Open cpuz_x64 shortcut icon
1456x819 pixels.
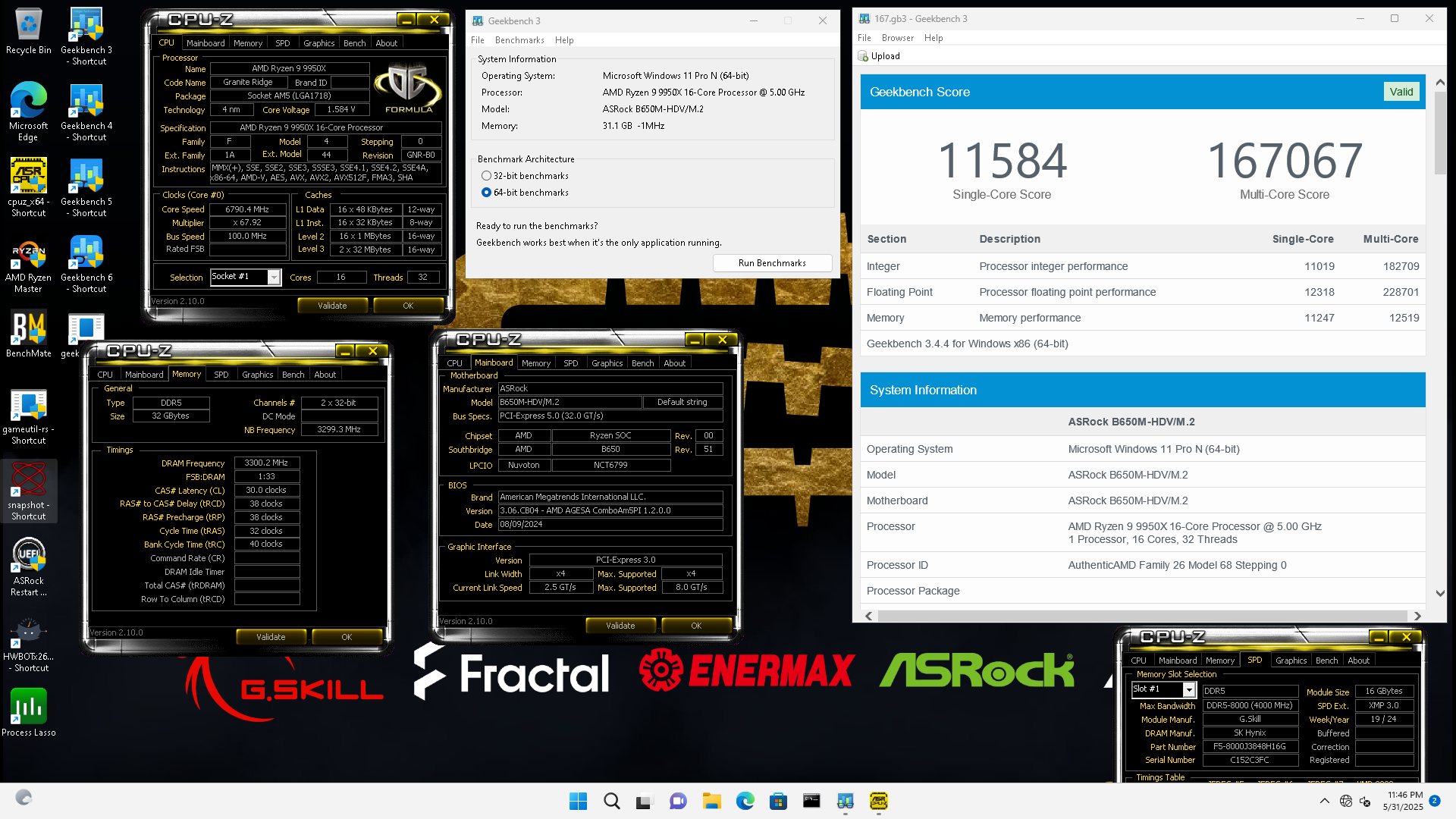29,188
